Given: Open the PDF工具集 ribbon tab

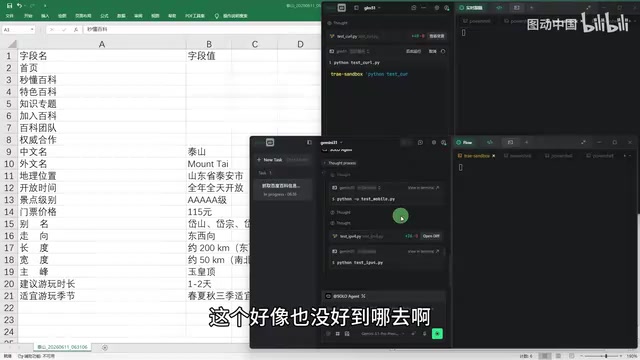Looking at the screenshot, I should point(195,16).
